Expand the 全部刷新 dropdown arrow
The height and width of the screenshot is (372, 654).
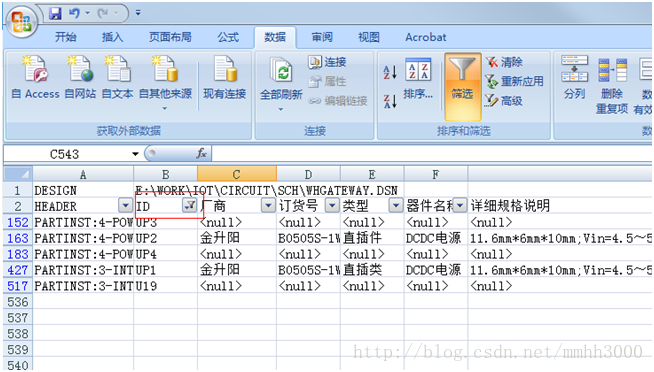click(281, 109)
